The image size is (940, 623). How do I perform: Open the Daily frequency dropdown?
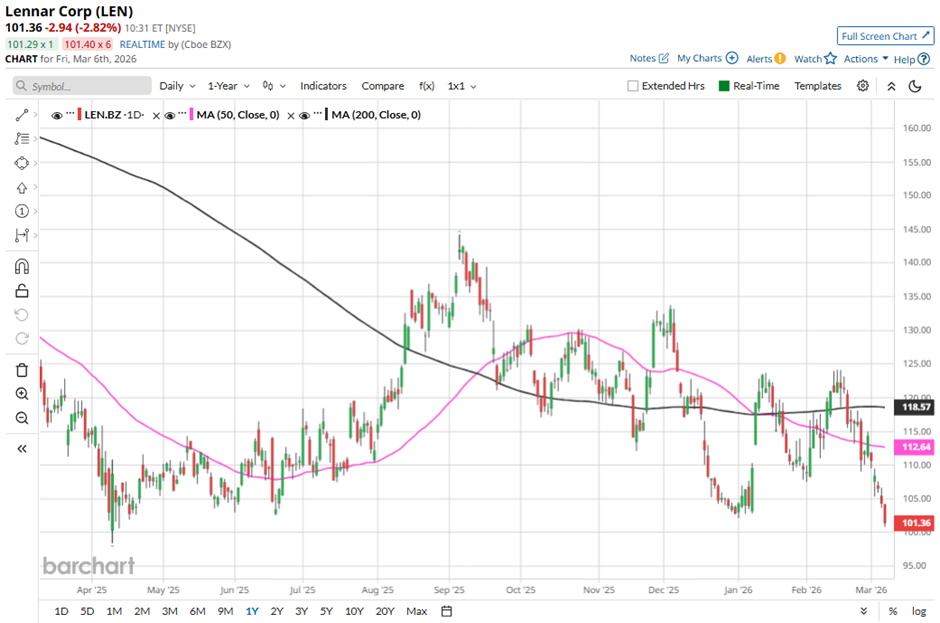click(x=177, y=86)
